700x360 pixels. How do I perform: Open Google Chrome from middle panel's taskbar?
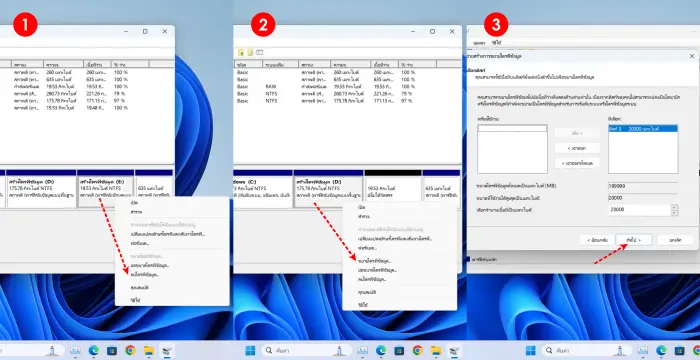coord(418,351)
